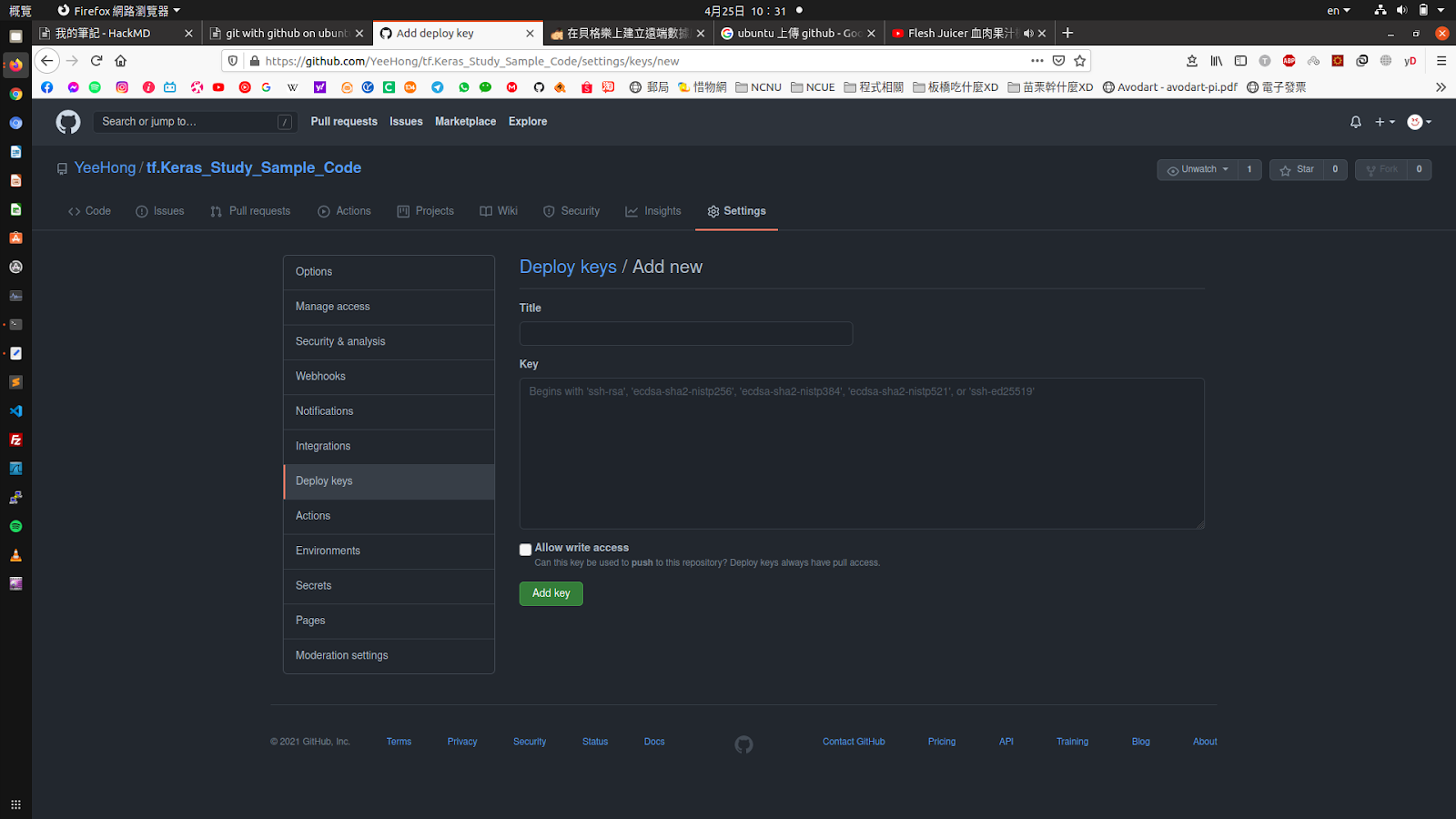The width and height of the screenshot is (1456, 819).
Task: Go back with the Firefox back arrow
Action: [x=47, y=61]
